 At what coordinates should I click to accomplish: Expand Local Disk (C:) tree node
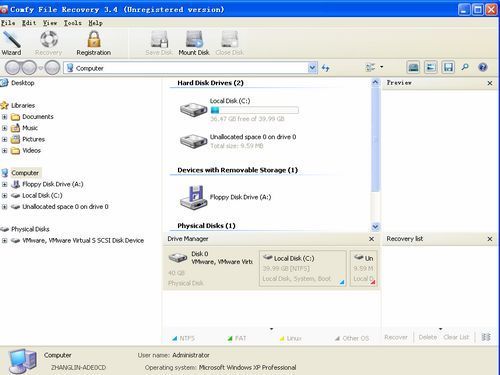pos(4,195)
